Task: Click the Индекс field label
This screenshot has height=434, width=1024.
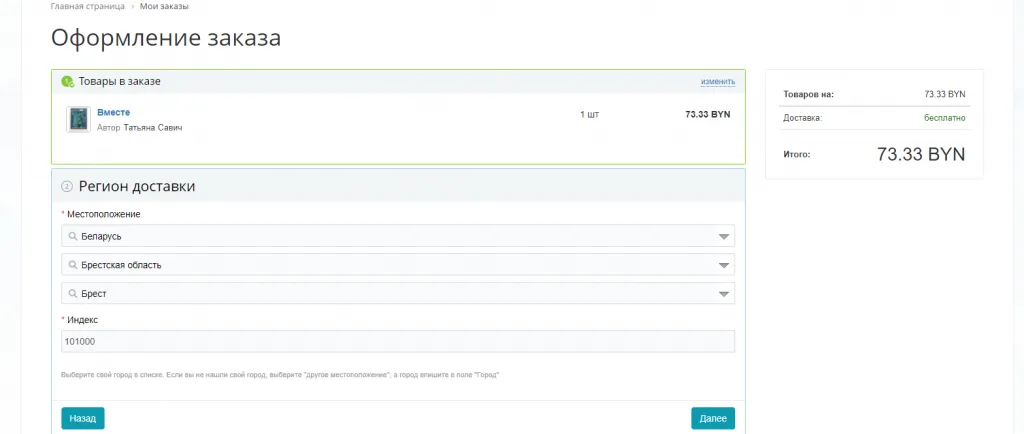Action: point(82,320)
